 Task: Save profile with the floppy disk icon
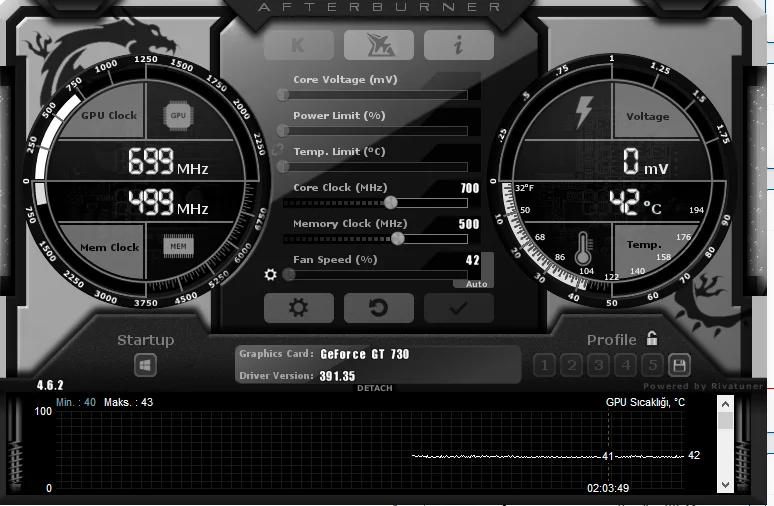point(679,365)
